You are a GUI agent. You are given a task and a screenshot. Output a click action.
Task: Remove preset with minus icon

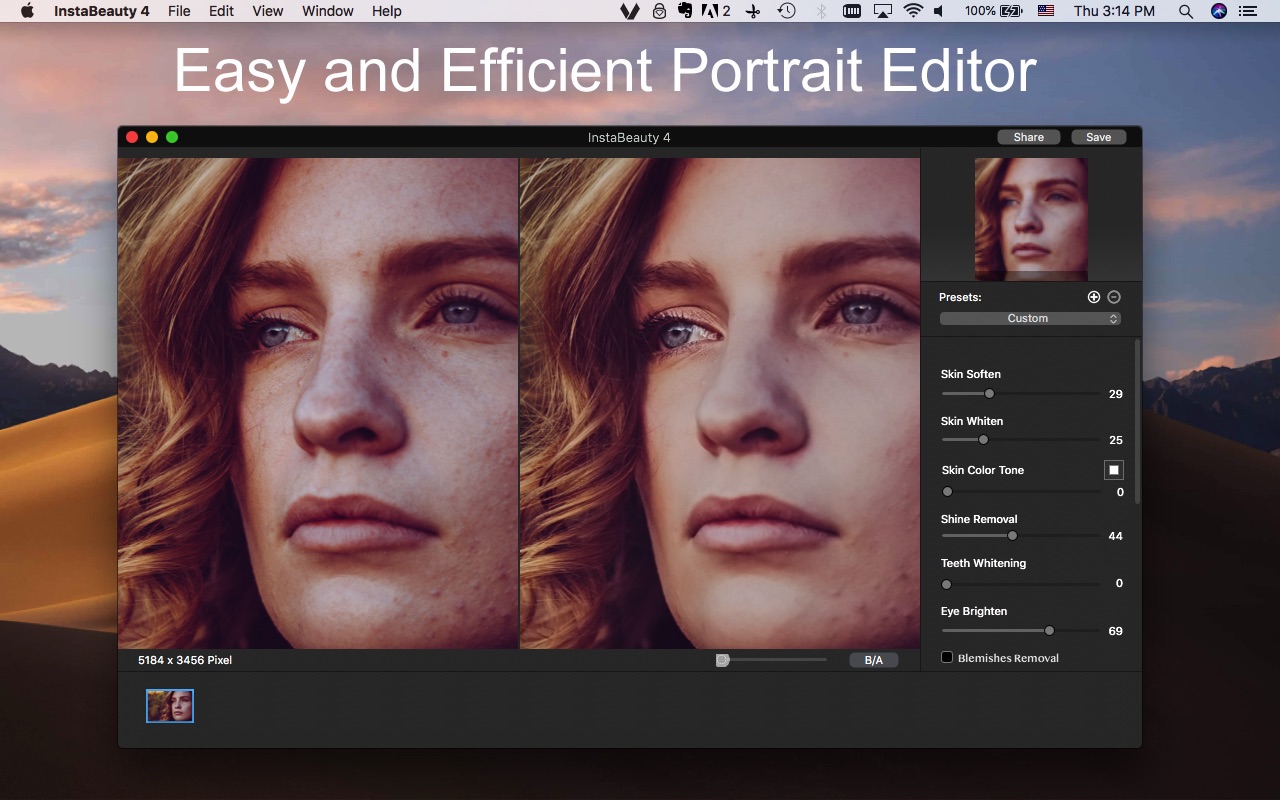(x=1114, y=297)
